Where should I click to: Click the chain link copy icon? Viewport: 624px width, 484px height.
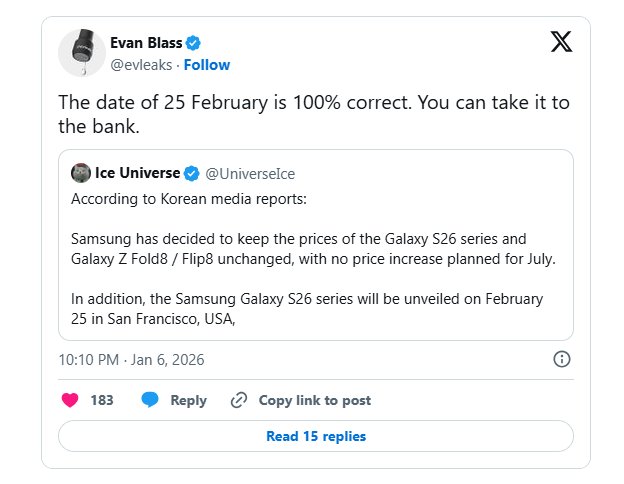coord(238,400)
